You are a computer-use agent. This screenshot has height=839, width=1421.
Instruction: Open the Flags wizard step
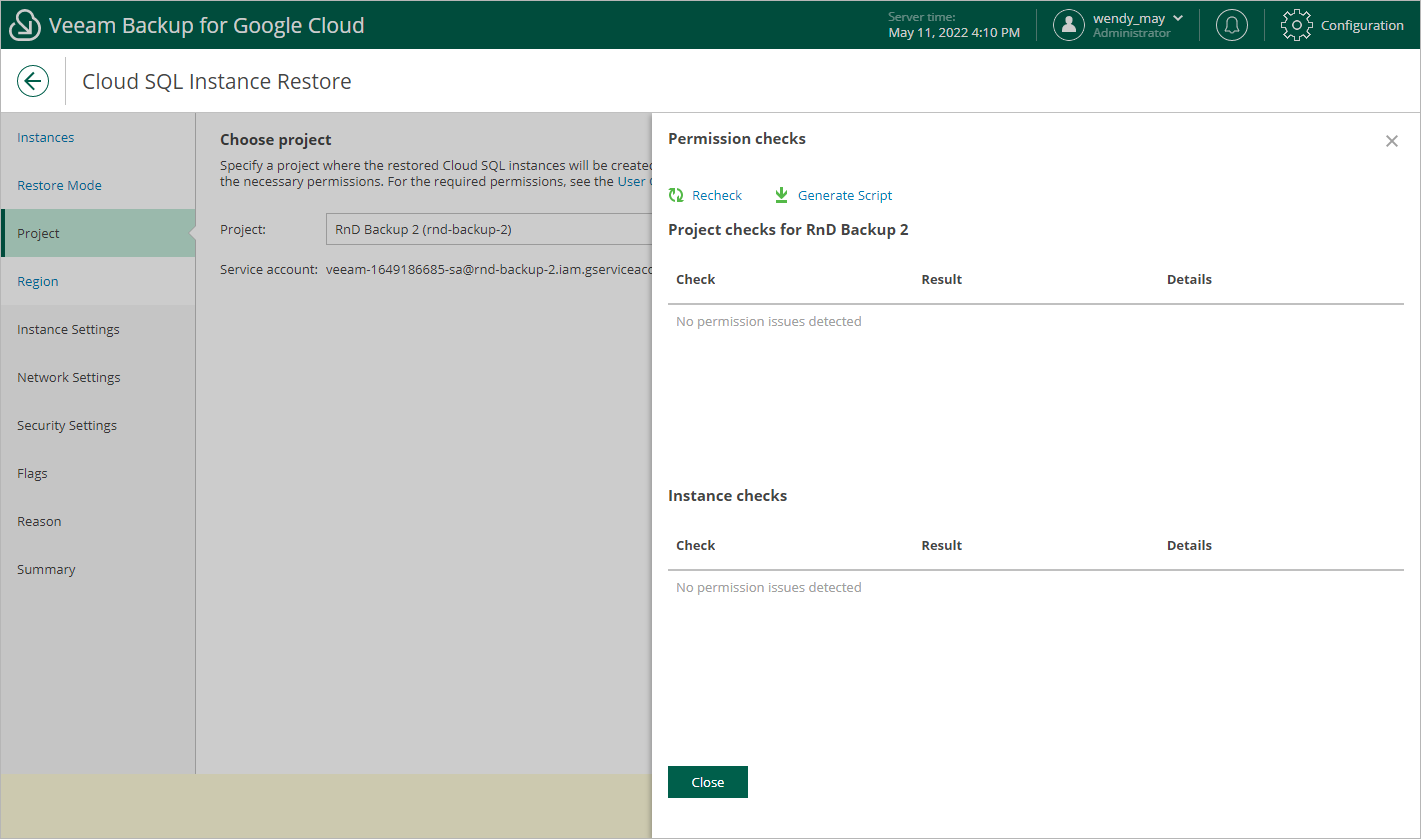tap(98, 473)
